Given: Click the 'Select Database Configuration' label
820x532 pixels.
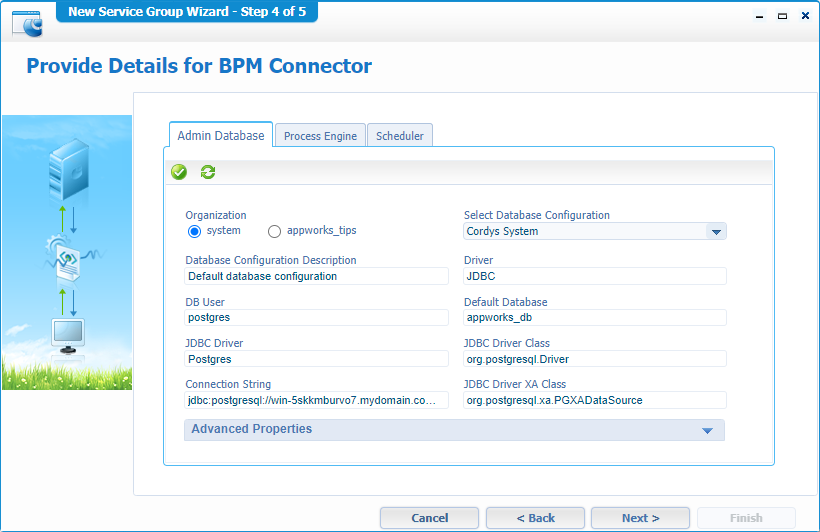Looking at the screenshot, I should tap(537, 215).
